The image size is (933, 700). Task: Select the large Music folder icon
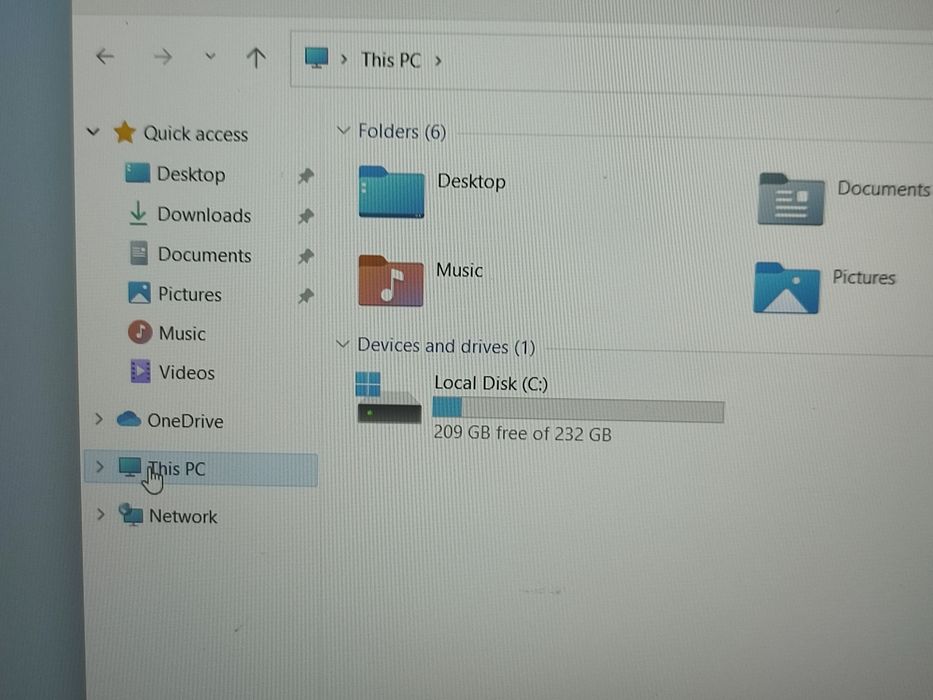tap(391, 280)
